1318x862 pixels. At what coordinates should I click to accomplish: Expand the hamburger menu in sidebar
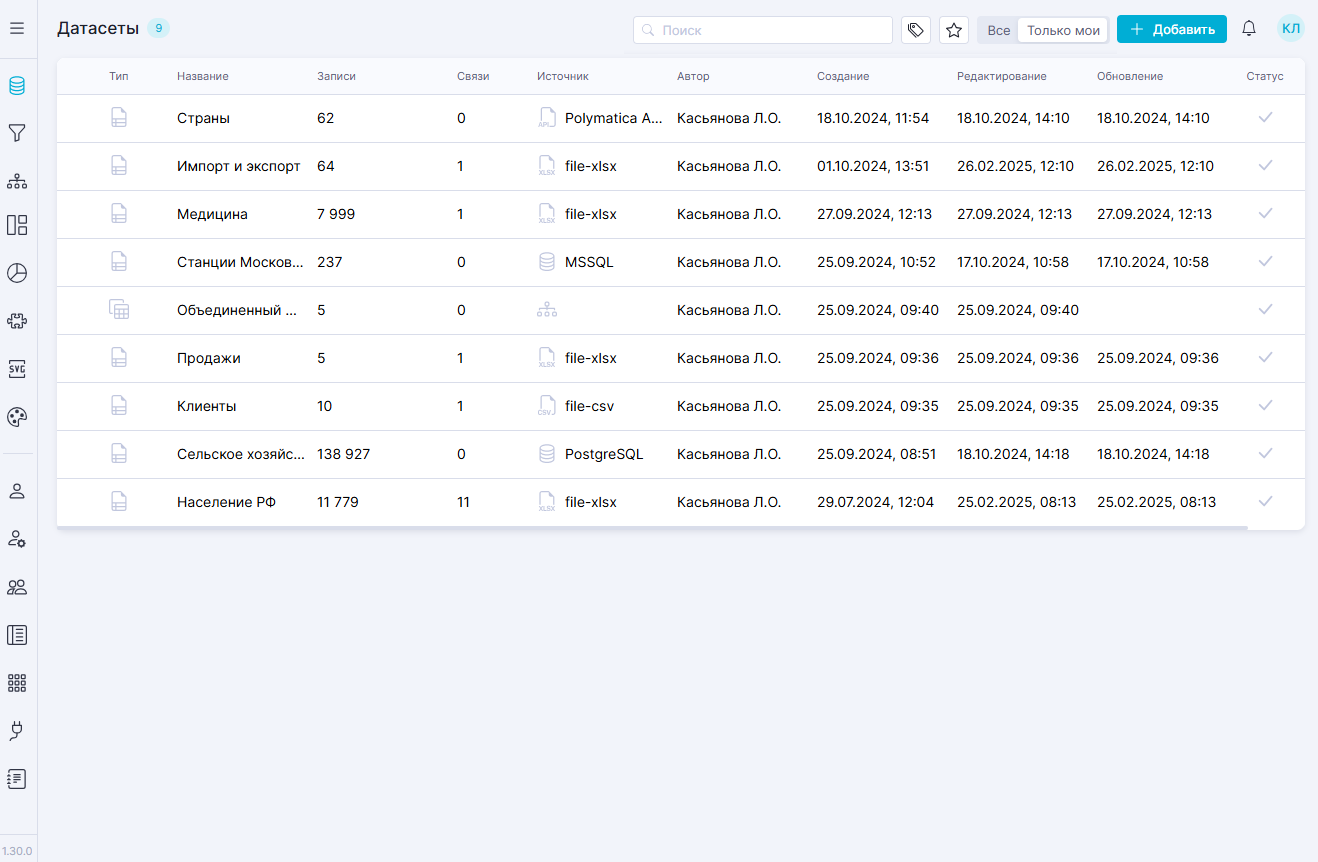coord(17,29)
